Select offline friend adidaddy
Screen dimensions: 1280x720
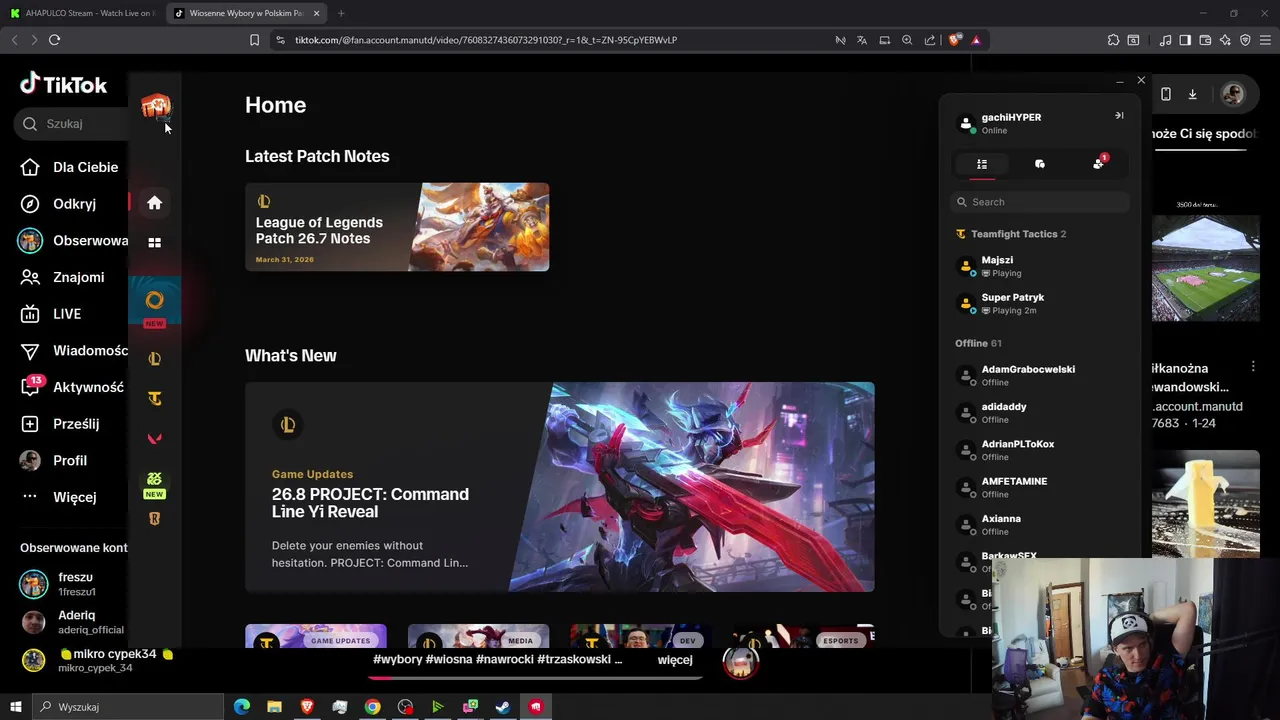coord(1040,413)
